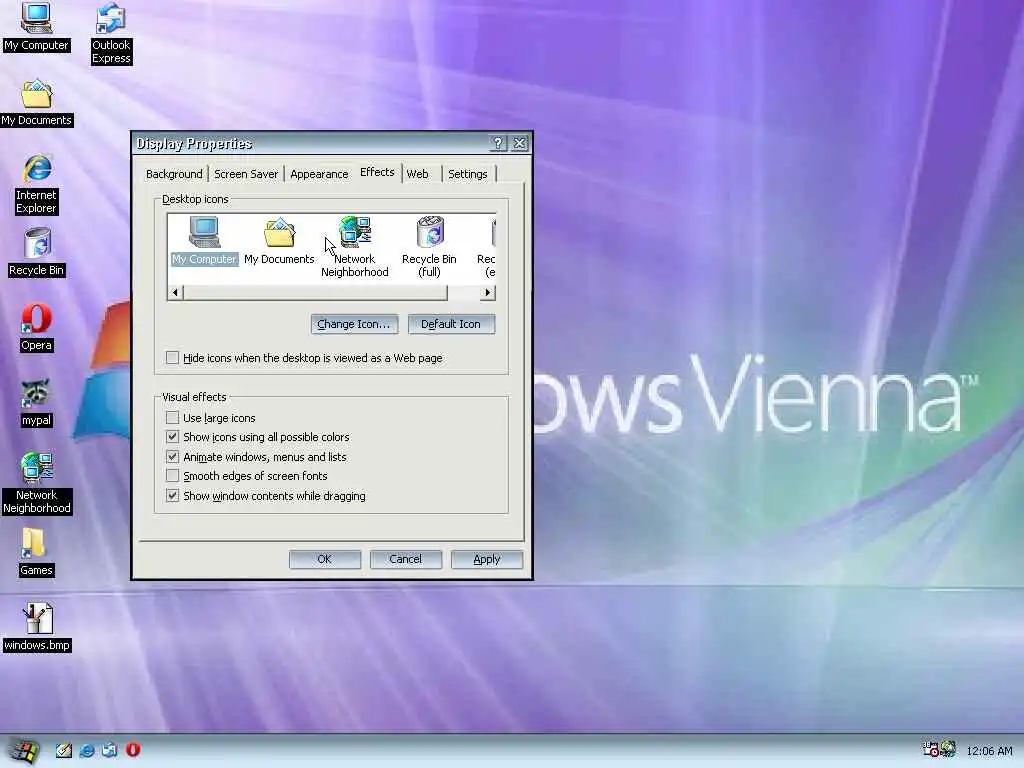This screenshot has width=1024, height=768.
Task: Select Outlook Express desktop shortcut
Action: pos(111,33)
